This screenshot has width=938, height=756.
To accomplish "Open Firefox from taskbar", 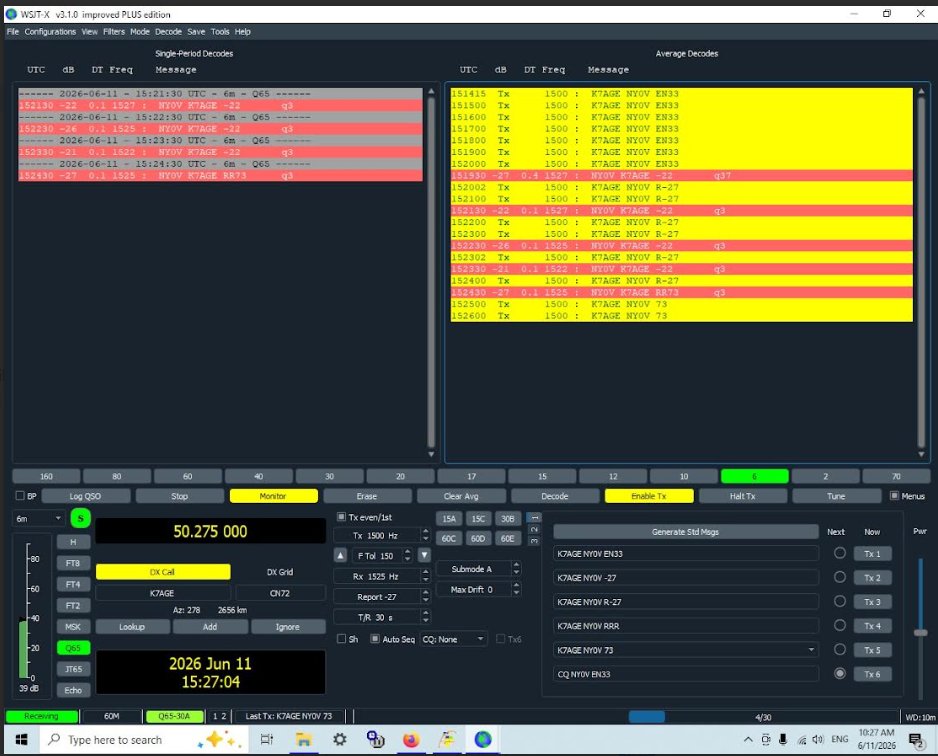I will point(411,740).
